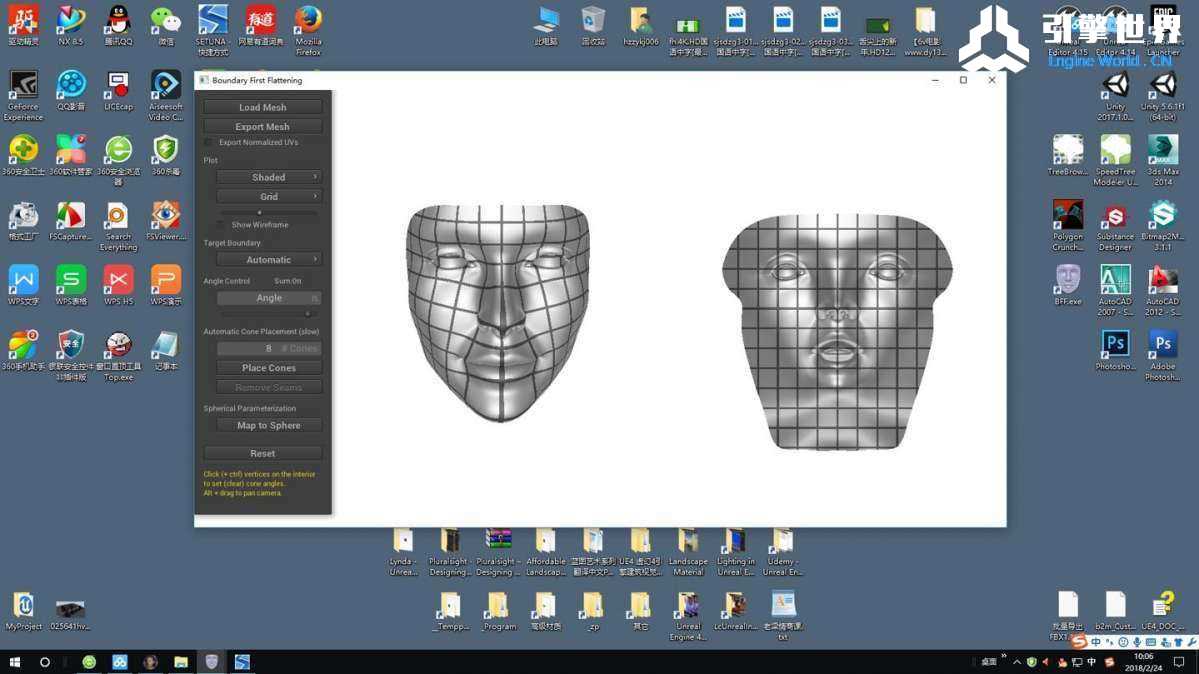
Task: Select the Unreal Engine 4 folder icon
Action: [687, 617]
